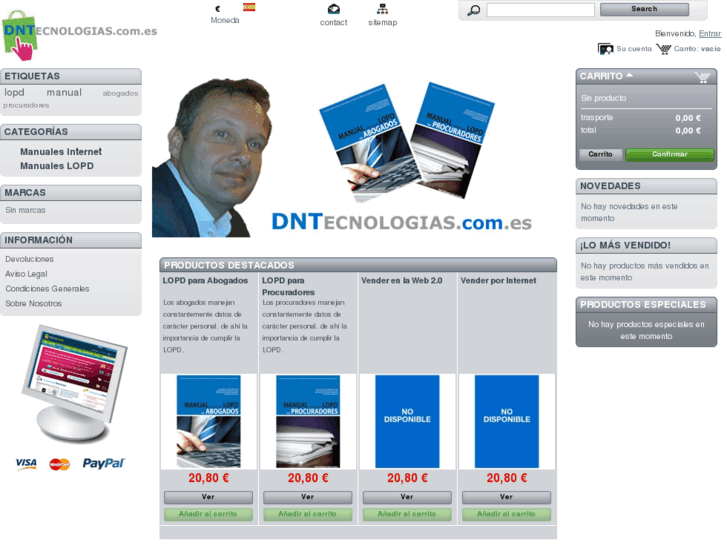Click the Sin producto text in cart

point(603,98)
